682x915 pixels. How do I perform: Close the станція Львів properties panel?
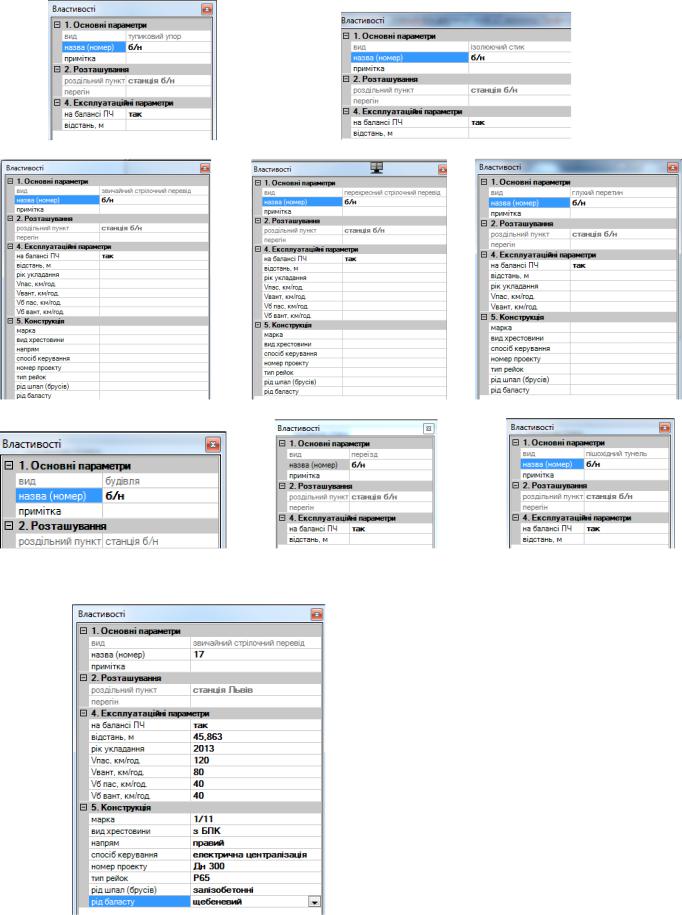pyautogui.click(x=316, y=614)
